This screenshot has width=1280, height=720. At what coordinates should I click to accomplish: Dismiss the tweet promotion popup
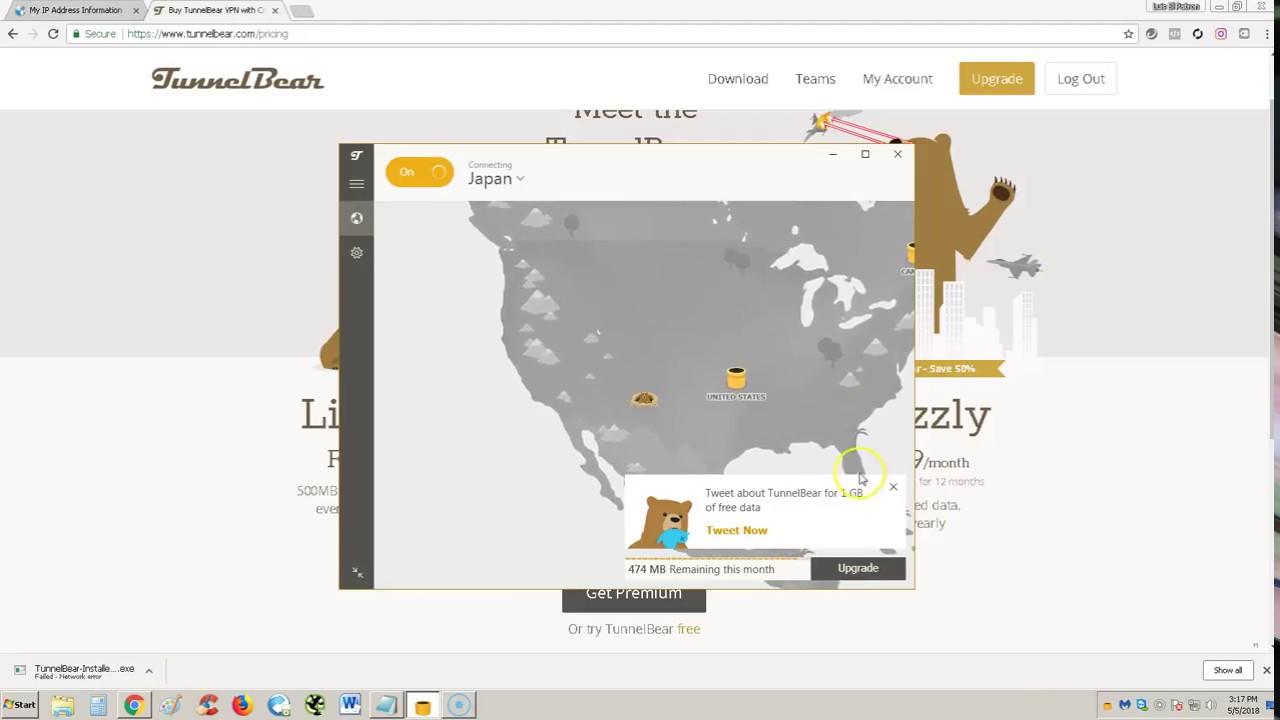[893, 487]
